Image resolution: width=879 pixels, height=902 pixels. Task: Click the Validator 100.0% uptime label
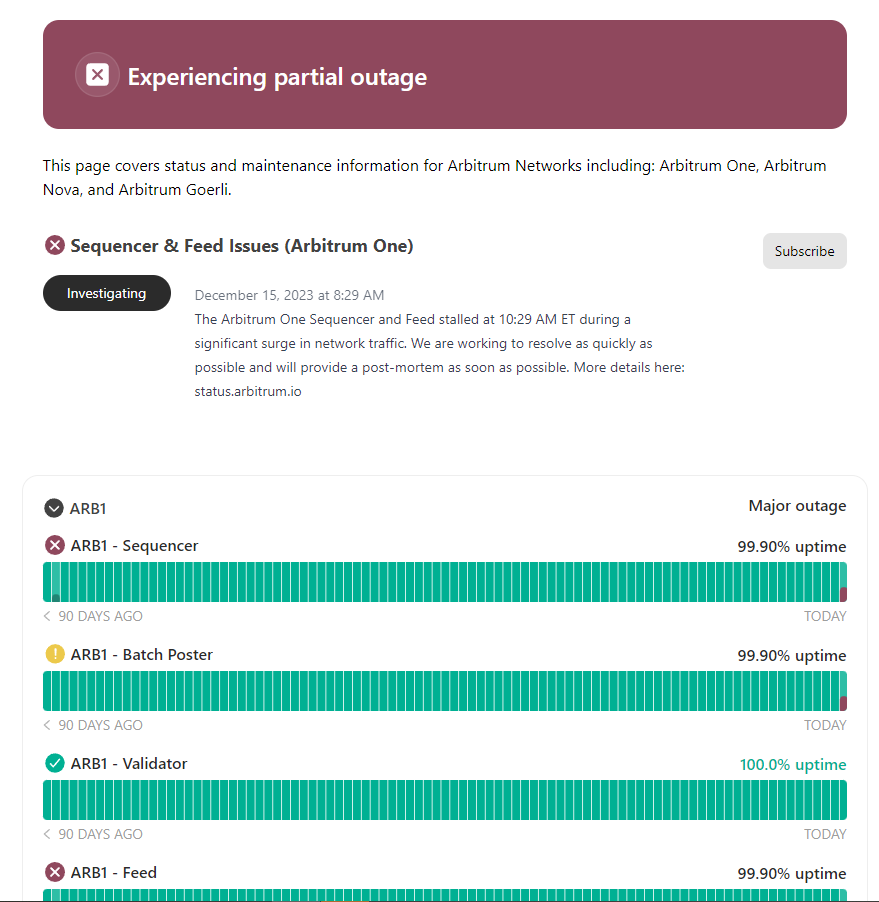coord(792,765)
